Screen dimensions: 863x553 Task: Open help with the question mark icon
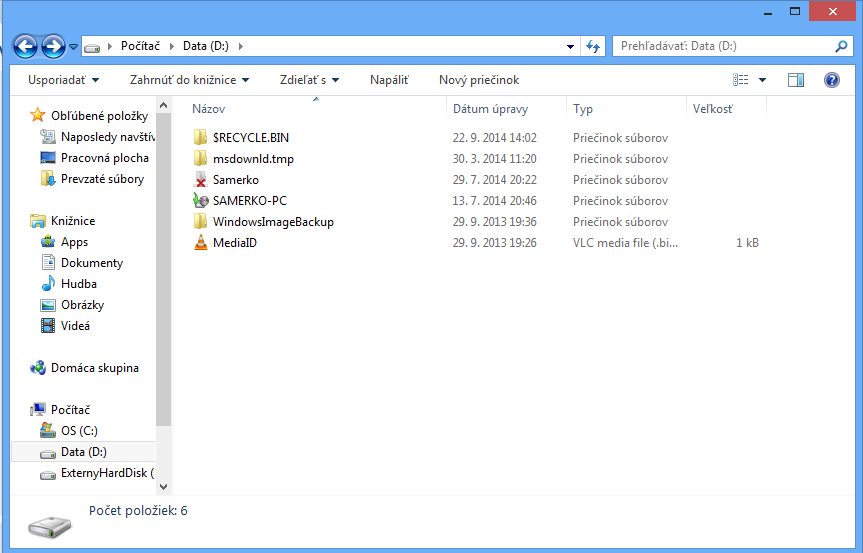click(832, 80)
